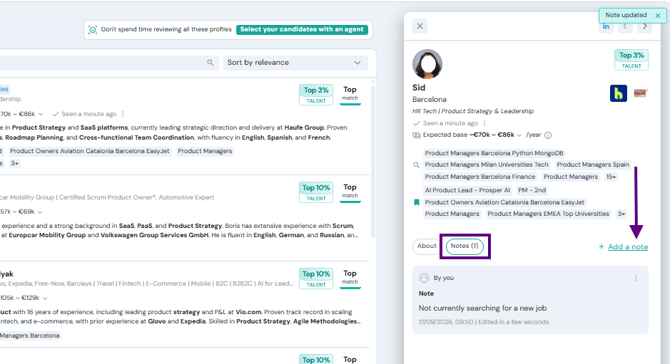This screenshot has height=364, width=670.
Task: Expand €70k – €86k salary chevron in first card
Action: coord(41,114)
